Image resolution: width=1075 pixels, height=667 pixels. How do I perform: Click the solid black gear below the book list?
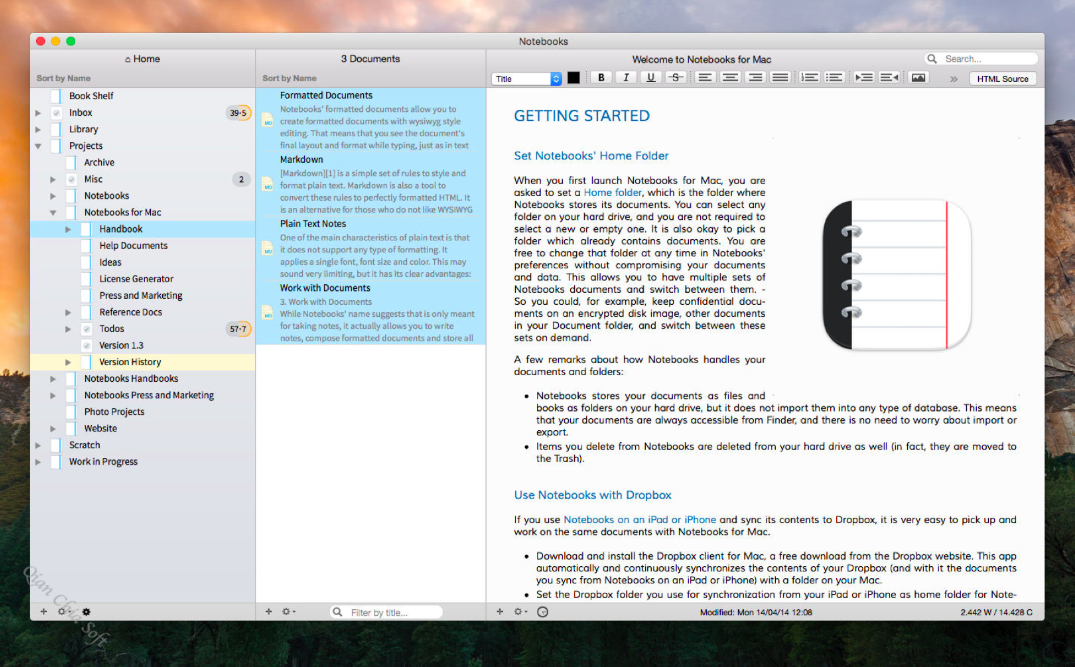pyautogui.click(x=86, y=611)
